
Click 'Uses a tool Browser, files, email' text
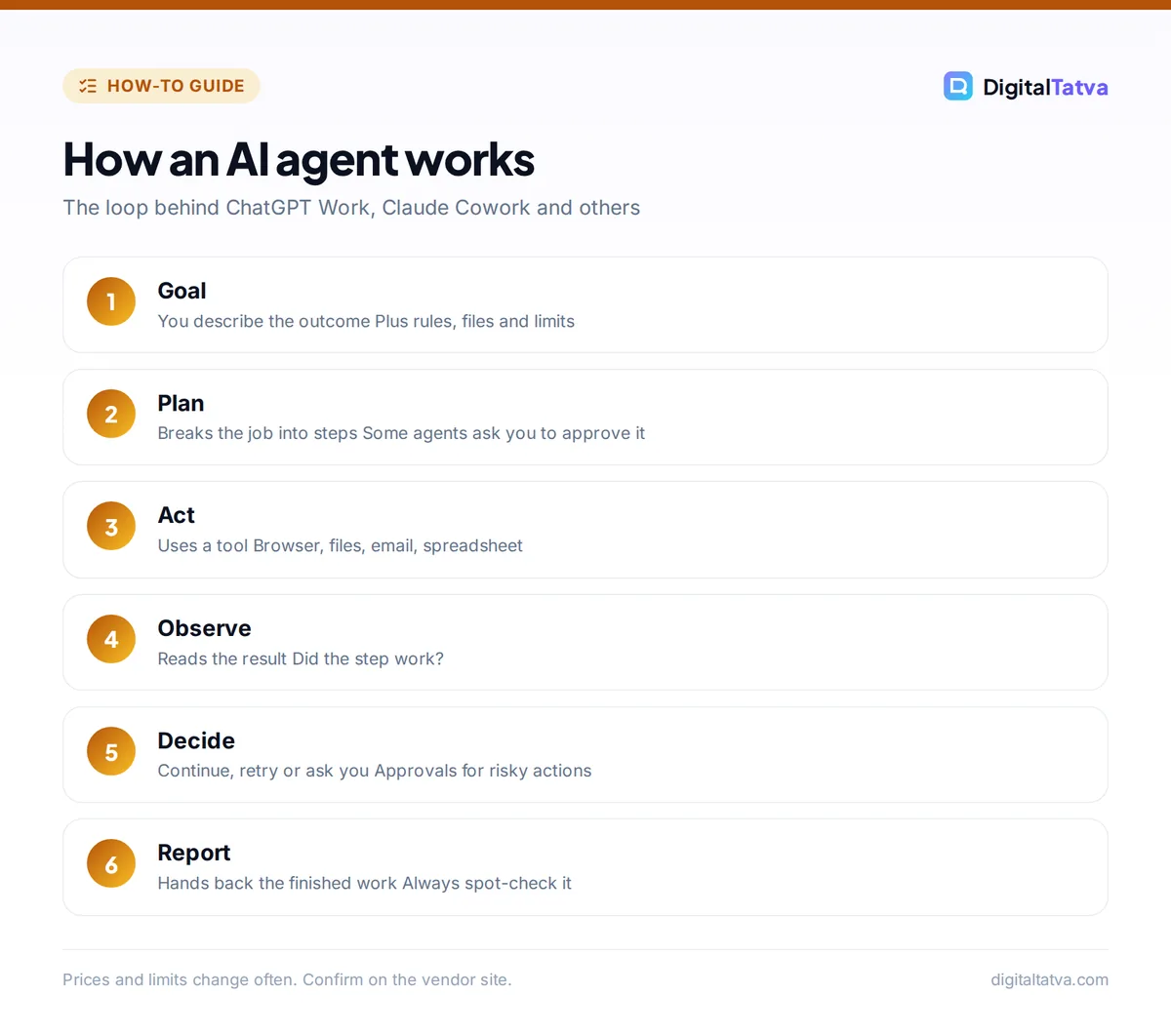coord(341,545)
